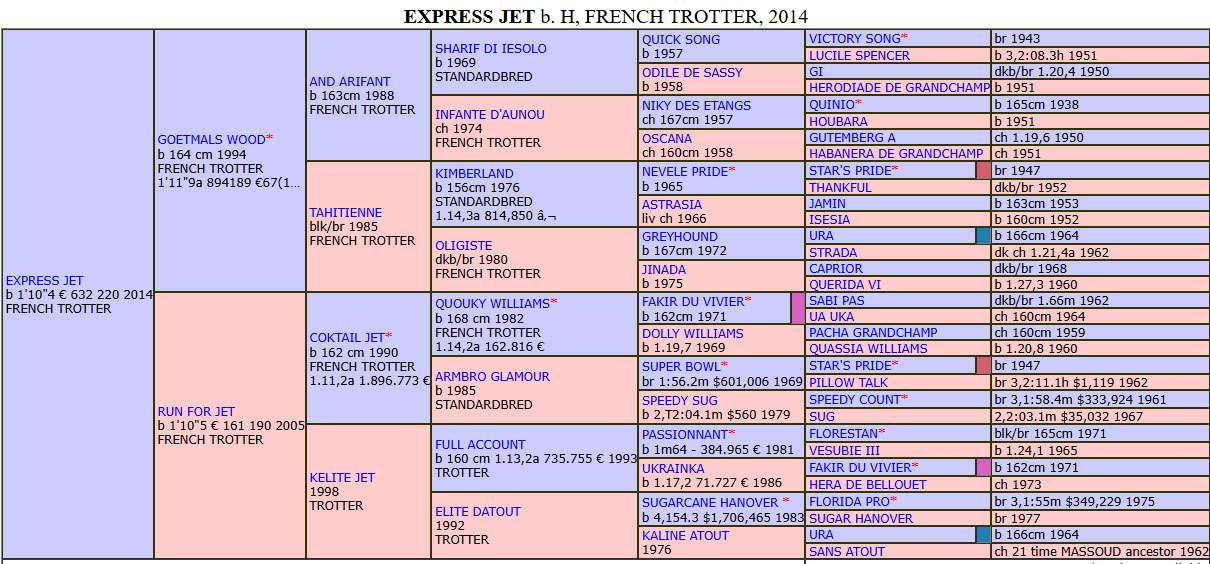Viewport: 1210px width, 564px height.
Task: Go to the AND ARIFANT horse page
Action: pyautogui.click(x=350, y=82)
